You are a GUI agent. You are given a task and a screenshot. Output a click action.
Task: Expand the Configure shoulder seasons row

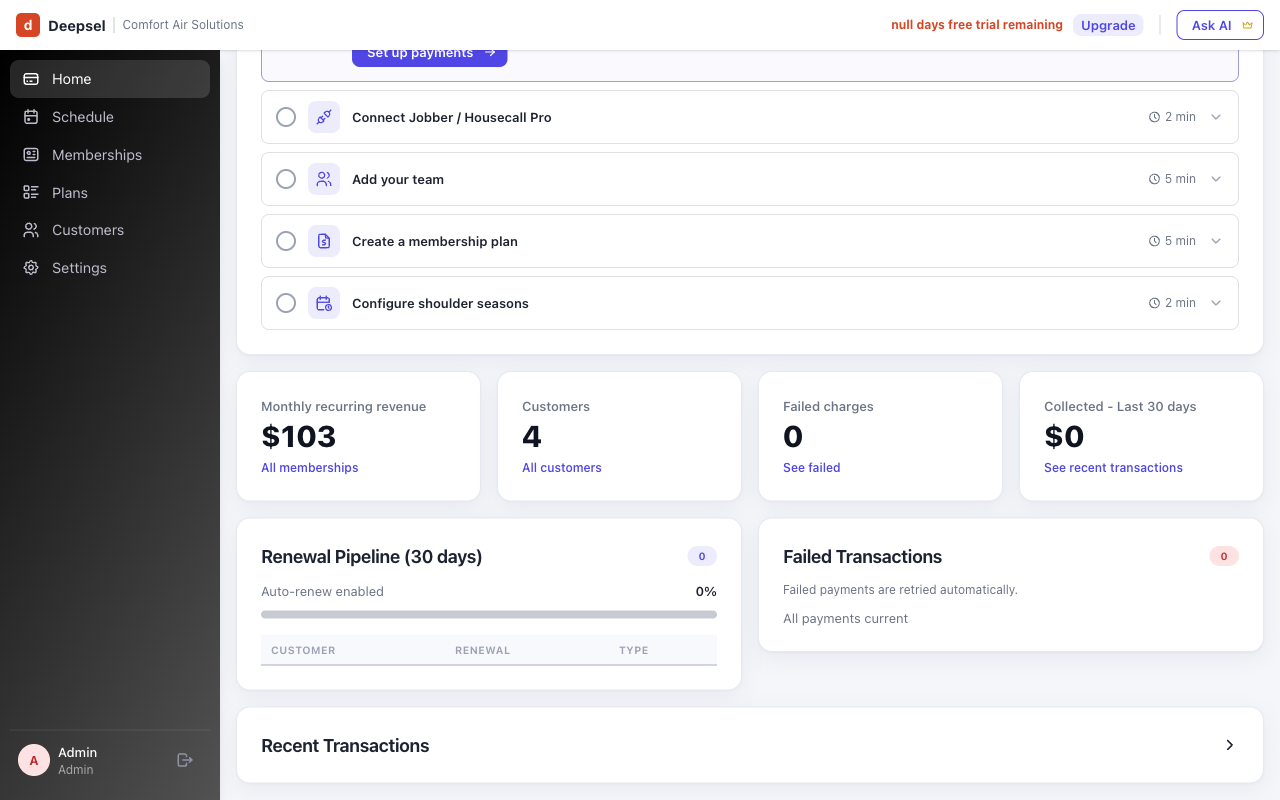pyautogui.click(x=1216, y=303)
